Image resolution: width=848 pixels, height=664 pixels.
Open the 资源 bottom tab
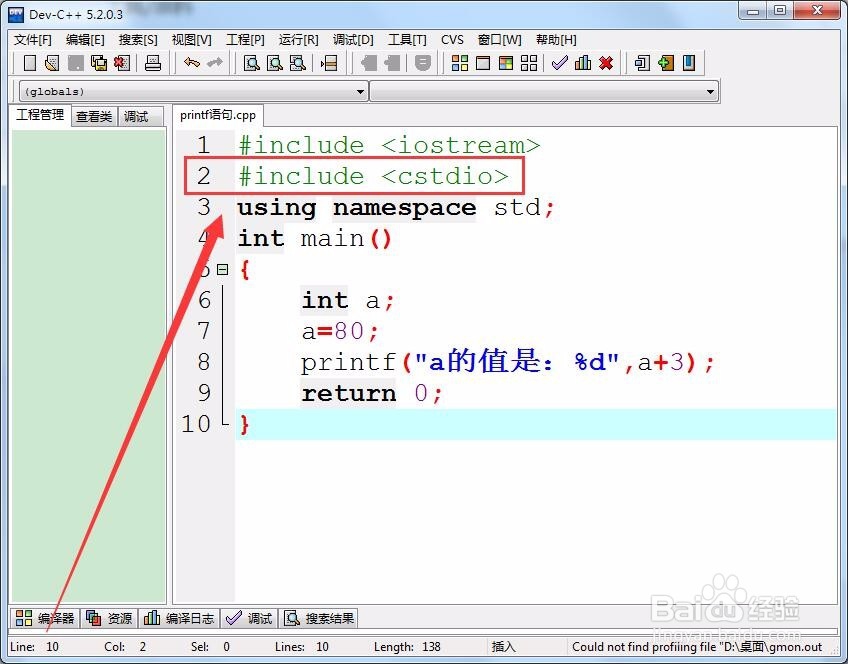(x=109, y=618)
